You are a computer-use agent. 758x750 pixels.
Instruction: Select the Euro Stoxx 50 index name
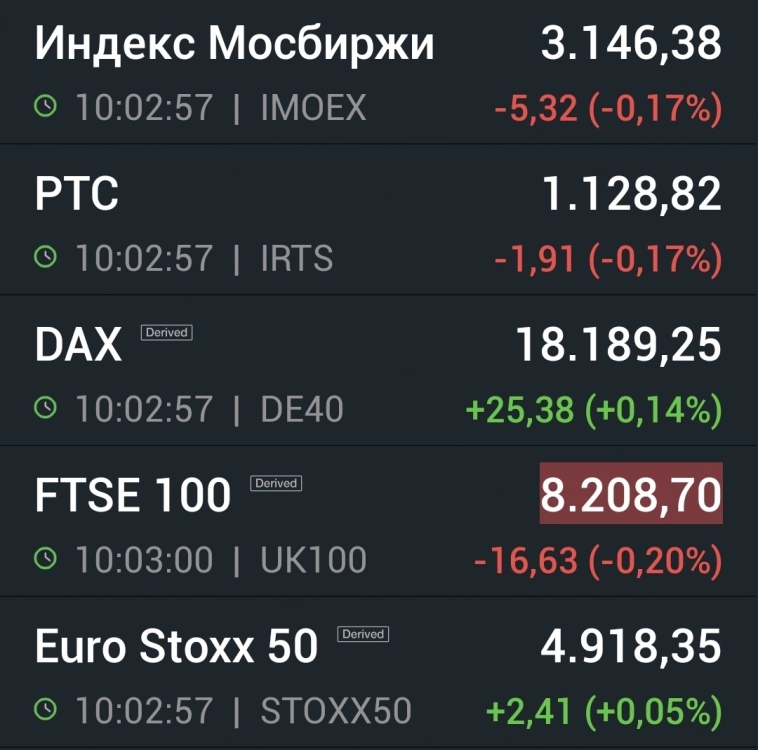[x=176, y=647]
